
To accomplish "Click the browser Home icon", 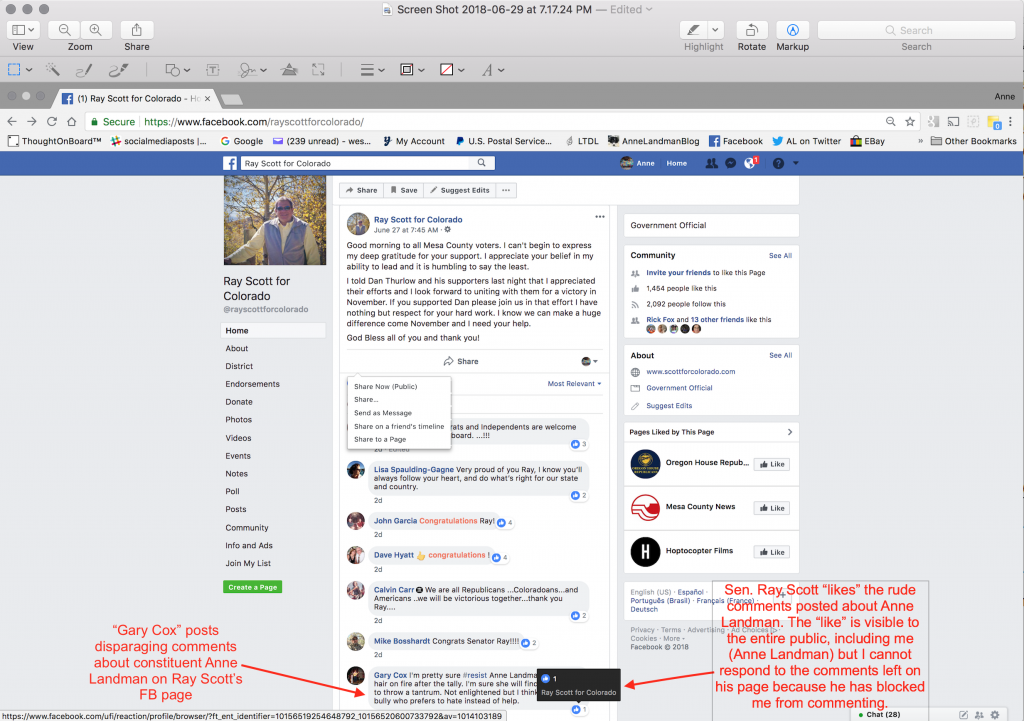I will (x=72, y=121).
